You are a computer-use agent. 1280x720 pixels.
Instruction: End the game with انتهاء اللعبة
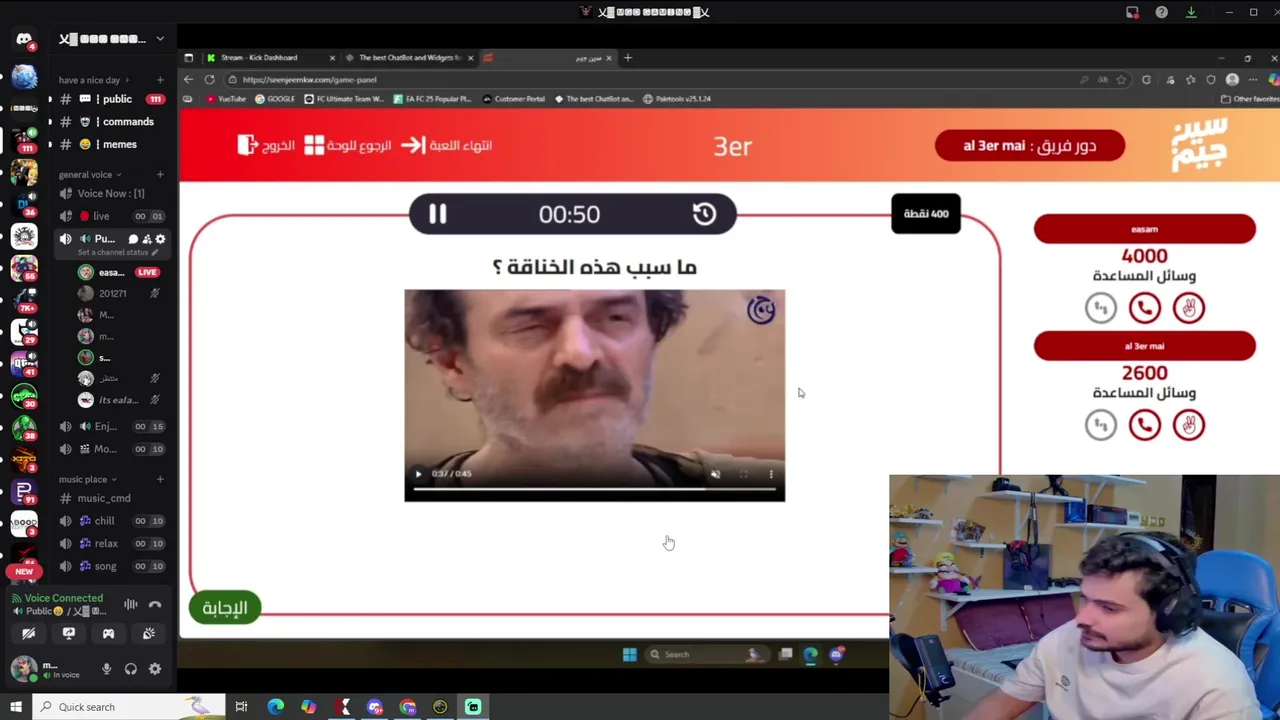click(447, 145)
